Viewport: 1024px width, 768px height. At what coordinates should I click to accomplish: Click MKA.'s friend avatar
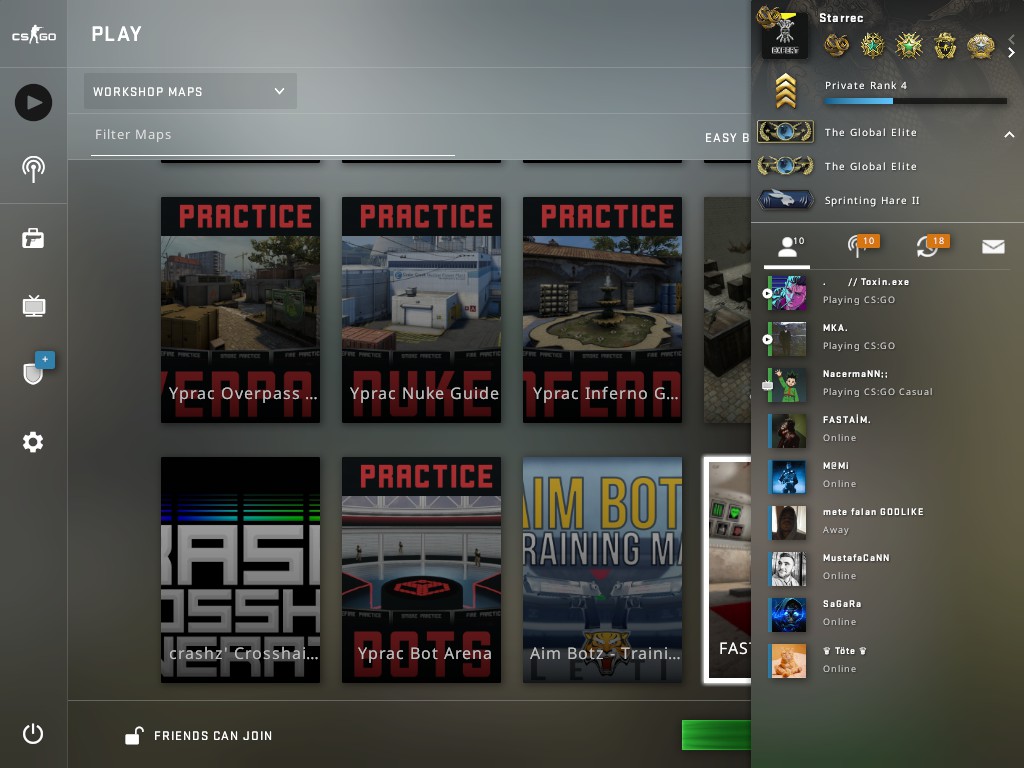pyautogui.click(x=788, y=339)
